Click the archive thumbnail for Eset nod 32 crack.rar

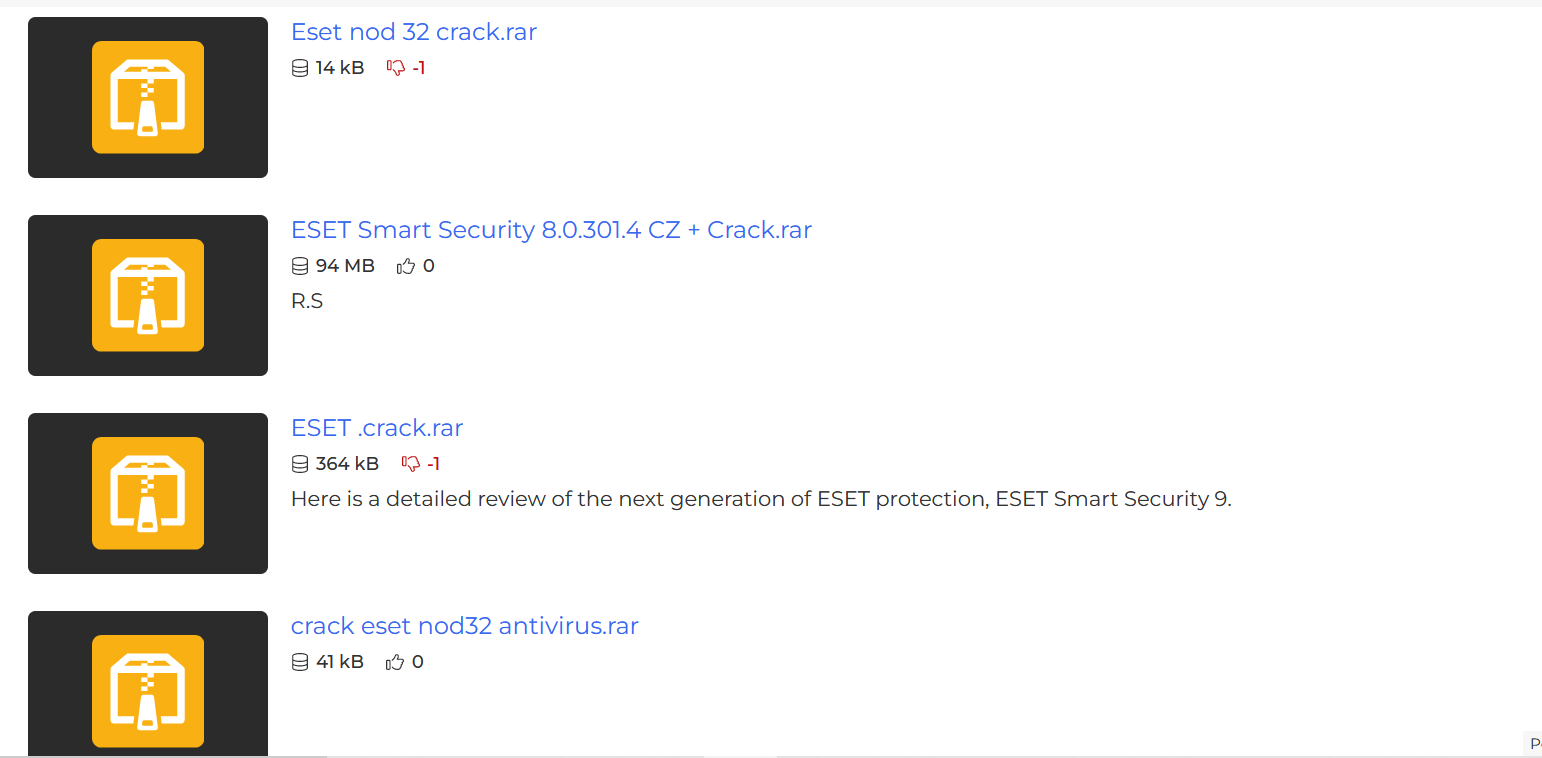(x=148, y=97)
